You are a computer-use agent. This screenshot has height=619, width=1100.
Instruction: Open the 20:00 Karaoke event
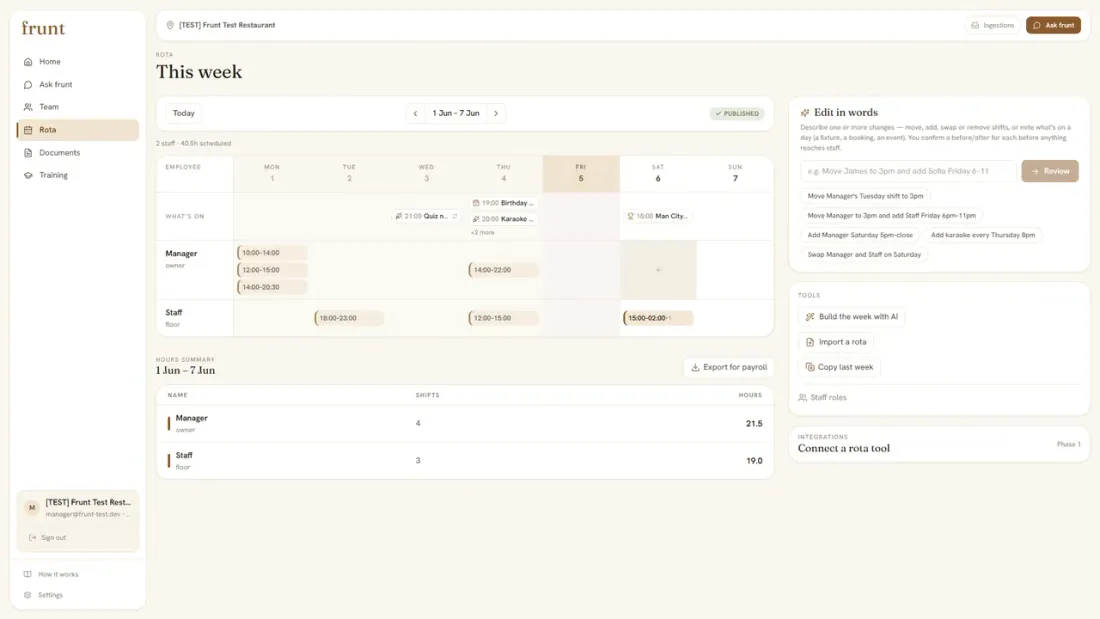504,219
